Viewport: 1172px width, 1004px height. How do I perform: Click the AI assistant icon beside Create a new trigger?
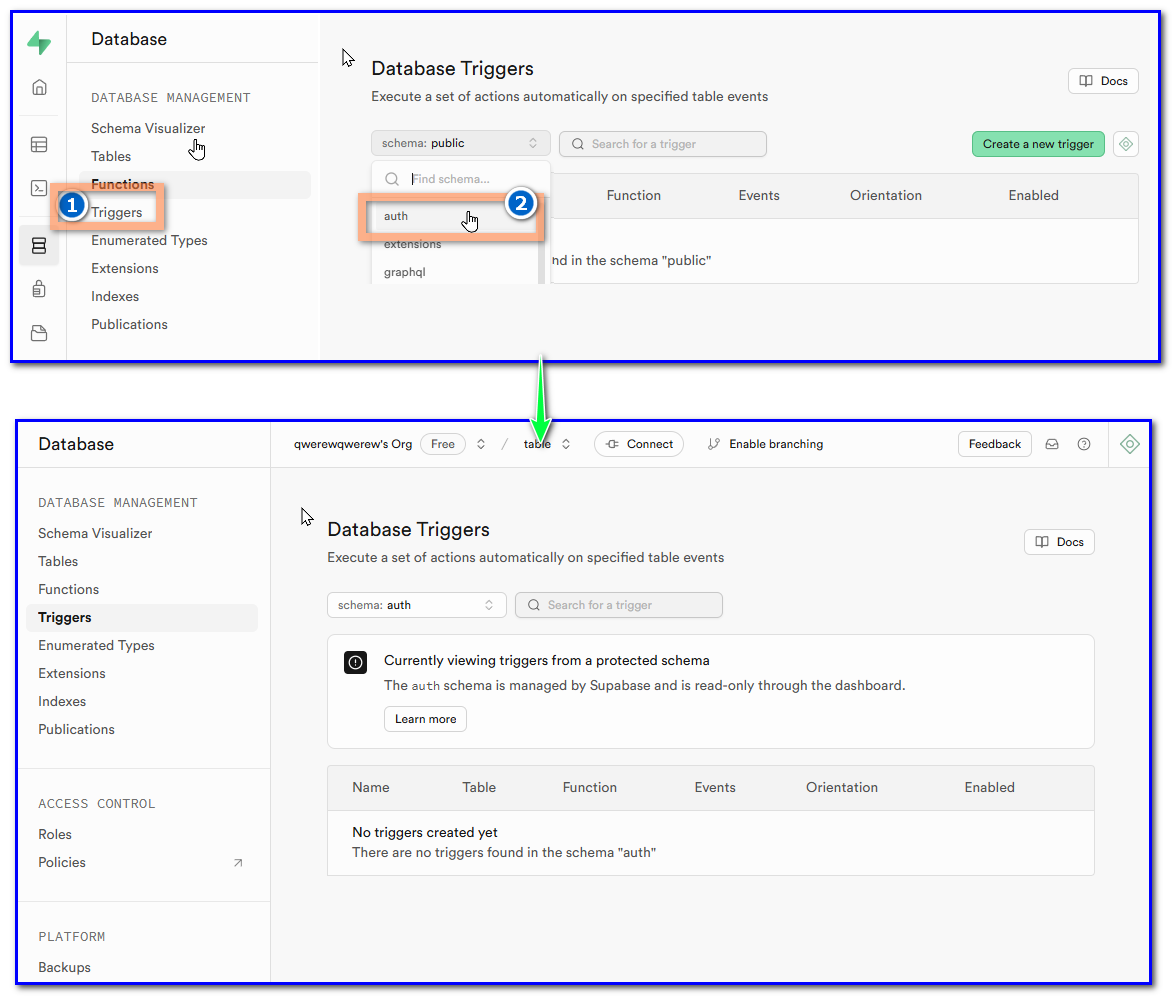1126,144
